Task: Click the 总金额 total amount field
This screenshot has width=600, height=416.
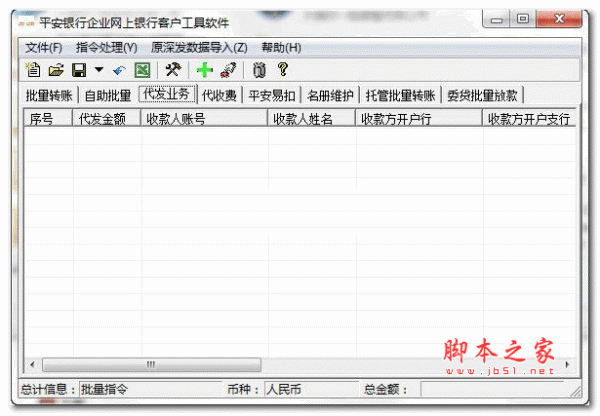Action: point(494,390)
